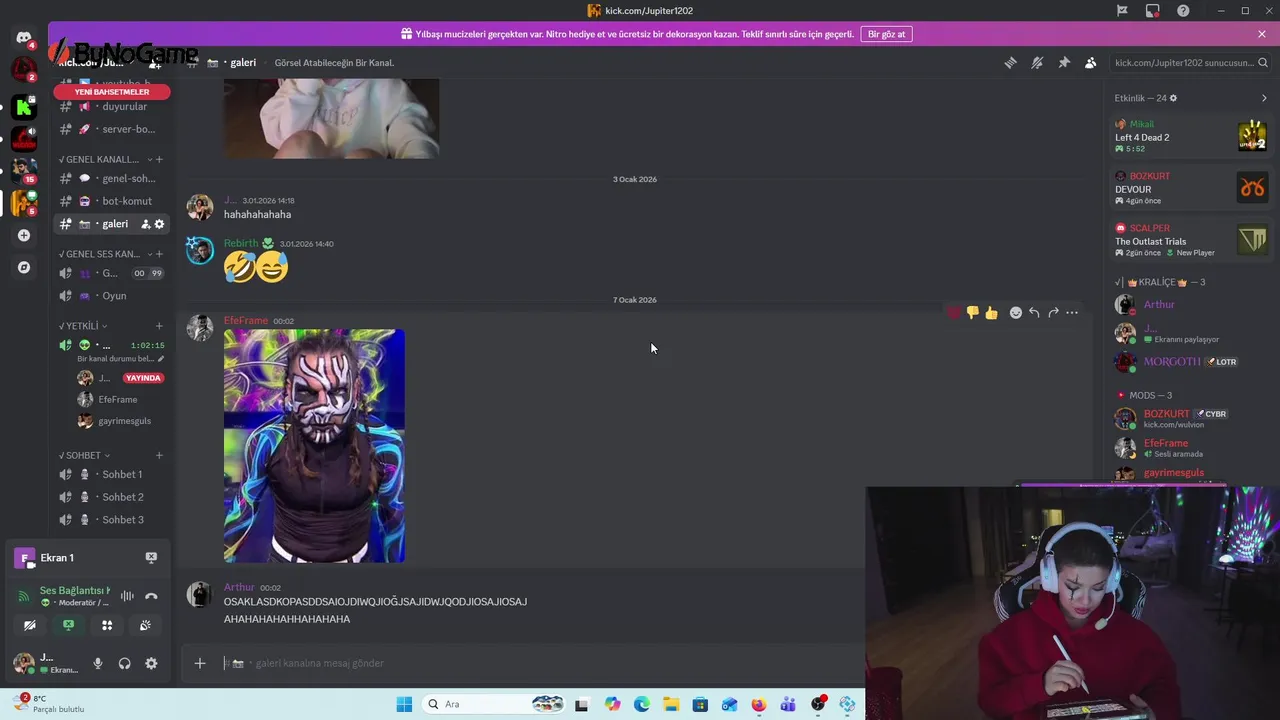
Task: Join the Sohbet 3 voice channel
Action: click(x=110, y=520)
